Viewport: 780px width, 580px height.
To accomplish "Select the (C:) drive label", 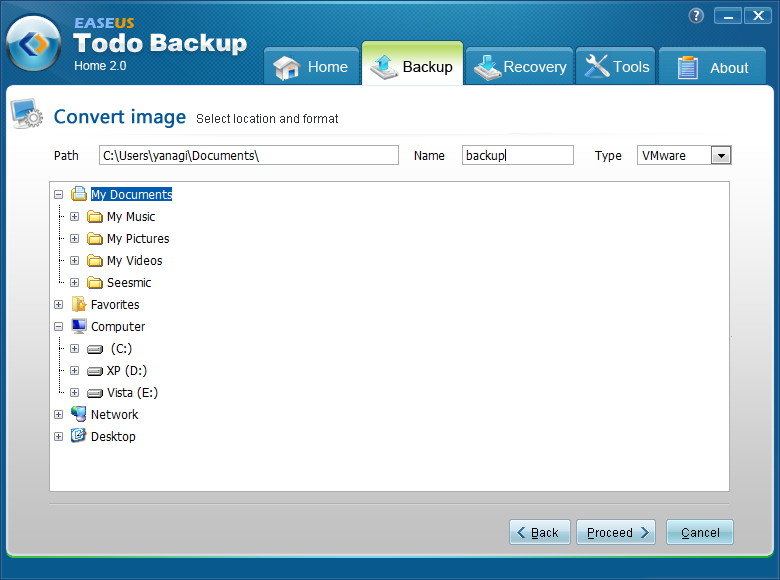I will point(121,348).
